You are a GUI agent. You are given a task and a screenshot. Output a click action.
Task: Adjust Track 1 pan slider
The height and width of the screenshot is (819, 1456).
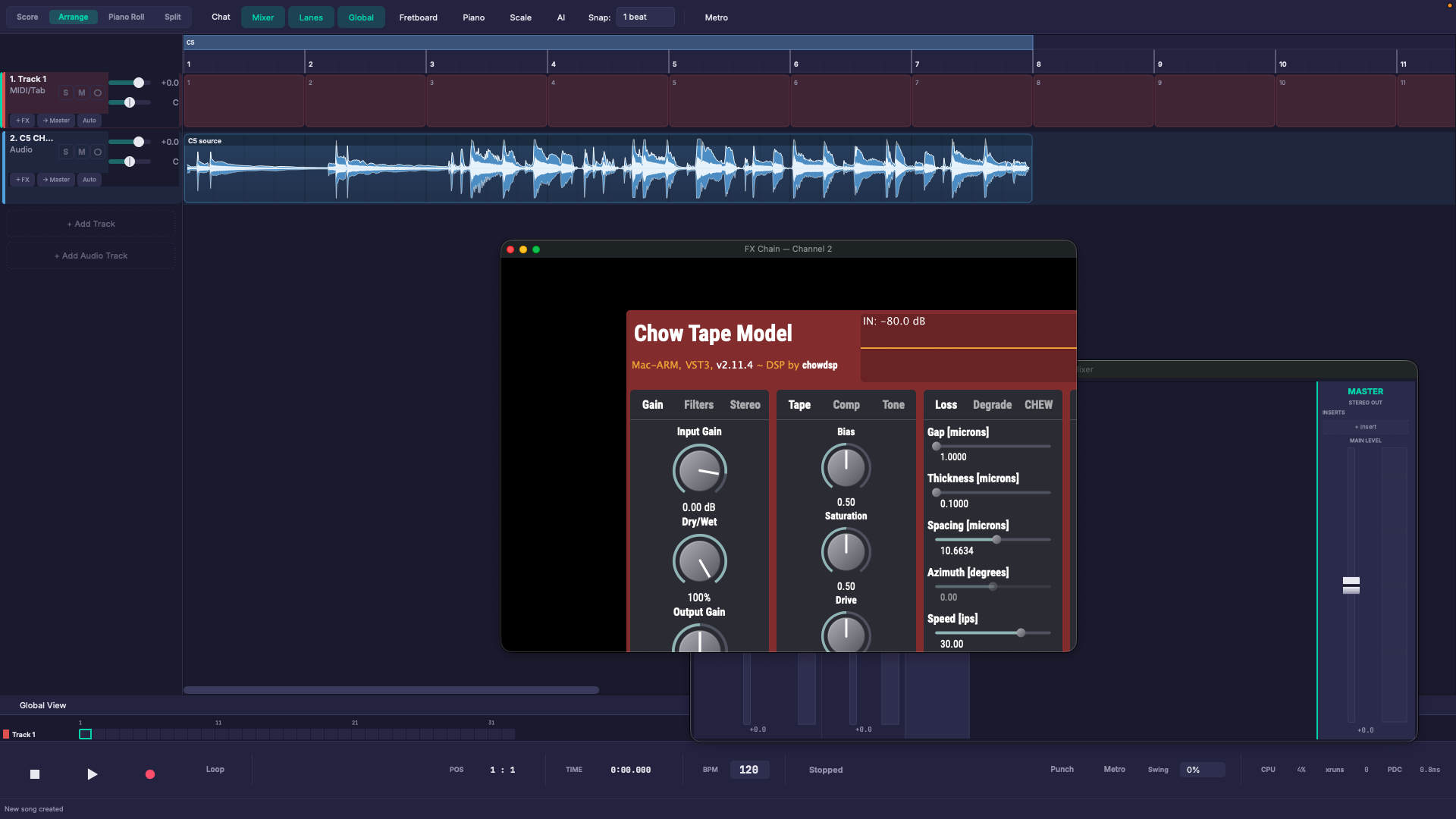click(x=130, y=102)
